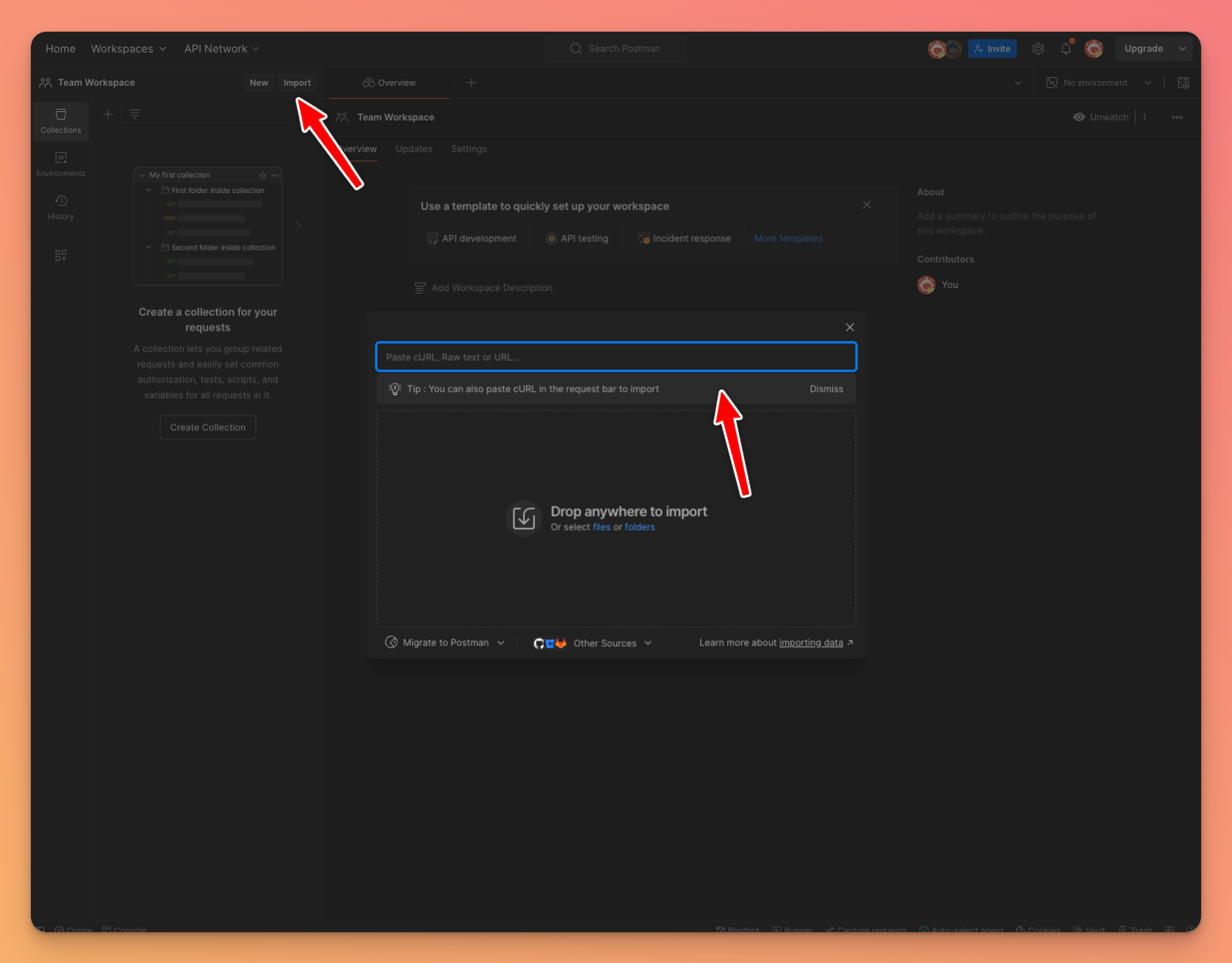Dismiss the cURL import tip

(x=826, y=389)
